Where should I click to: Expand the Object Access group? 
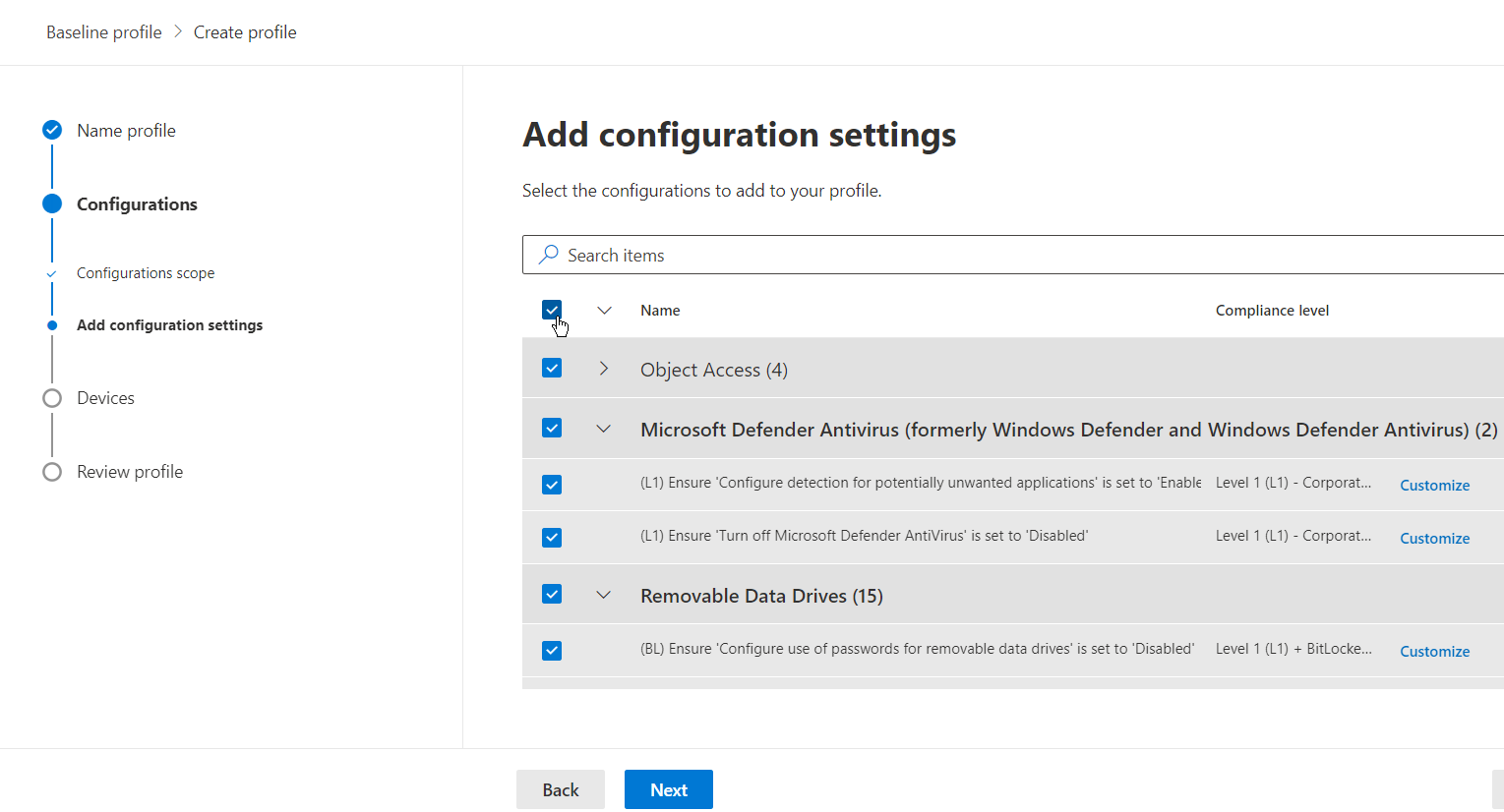(x=604, y=369)
